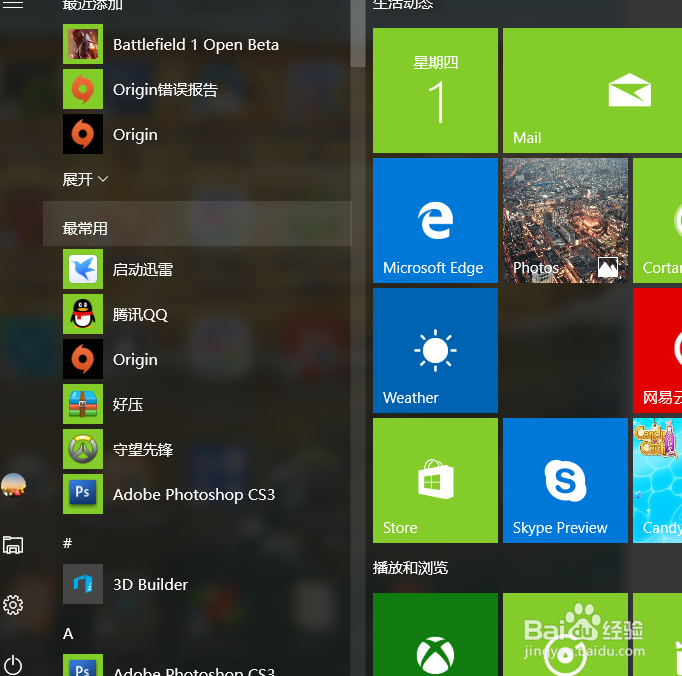
Task: Open 3D Builder app
Action: [x=197, y=584]
